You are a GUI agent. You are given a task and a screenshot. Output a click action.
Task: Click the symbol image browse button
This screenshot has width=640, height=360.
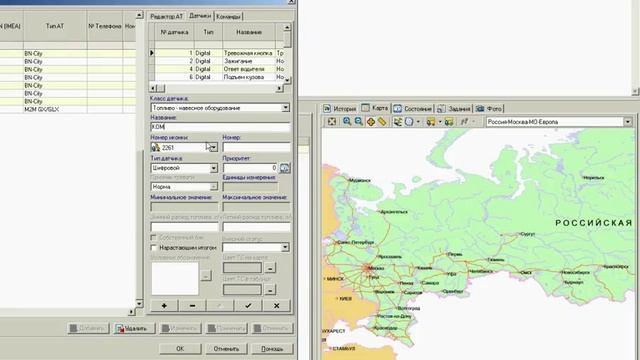click(x=206, y=275)
